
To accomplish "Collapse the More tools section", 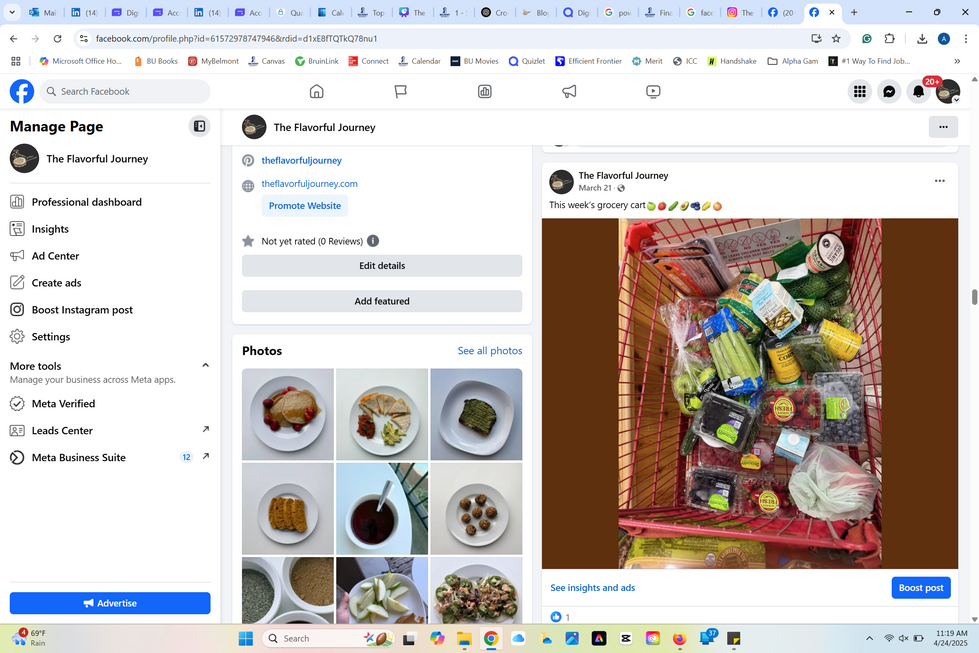I will [x=205, y=365].
